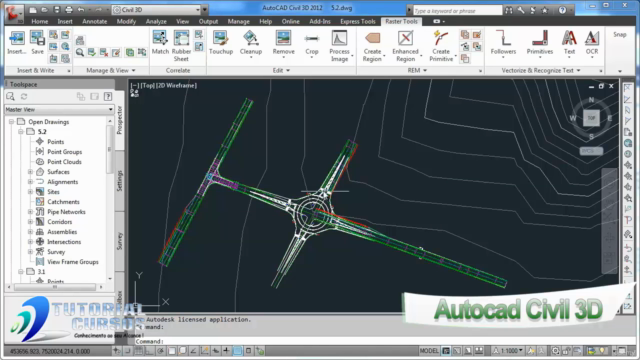
Task: Expand Vectorize & Recognize Text panel title
Action: [x=541, y=70]
